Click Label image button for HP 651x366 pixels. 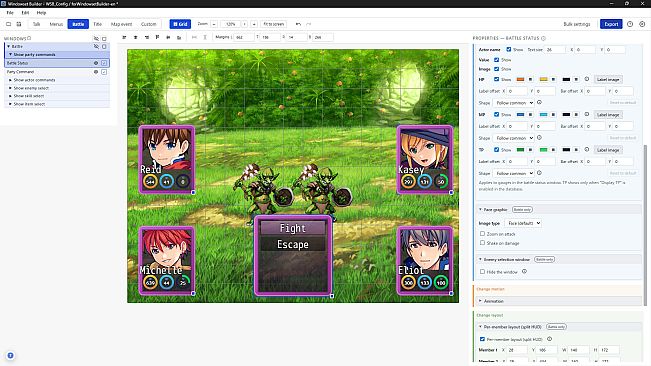coord(608,79)
